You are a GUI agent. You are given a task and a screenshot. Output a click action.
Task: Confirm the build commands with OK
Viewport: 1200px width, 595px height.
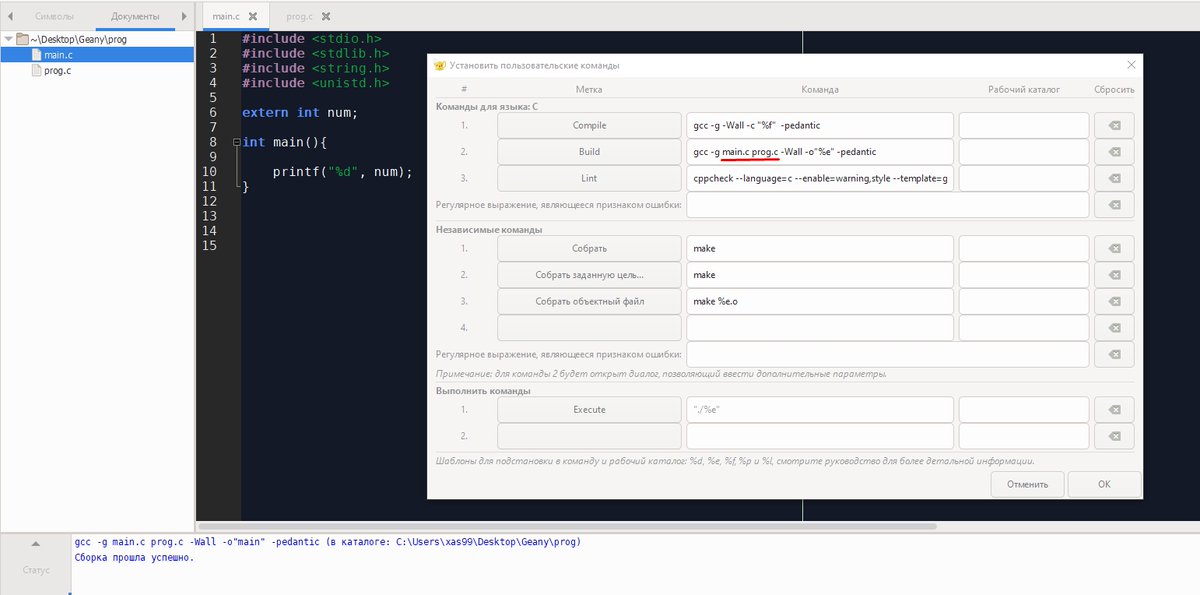(x=1104, y=484)
